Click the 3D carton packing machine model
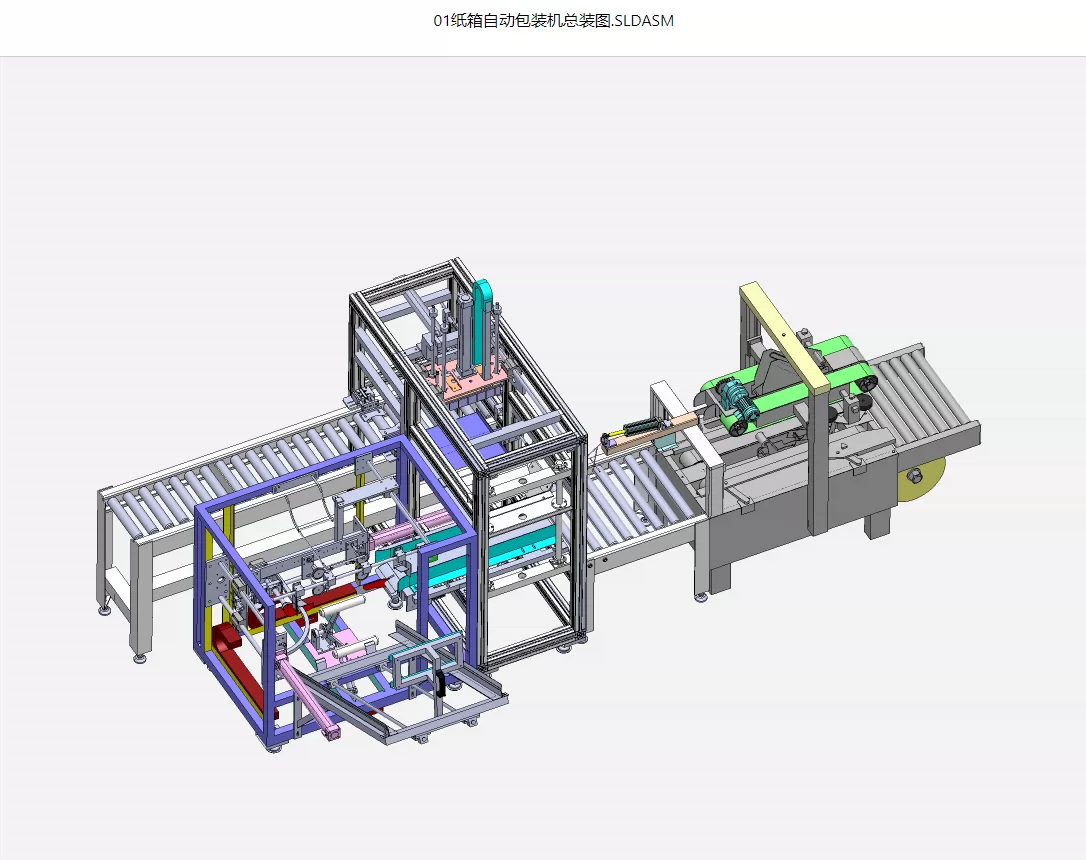The image size is (1086, 860). point(539,505)
